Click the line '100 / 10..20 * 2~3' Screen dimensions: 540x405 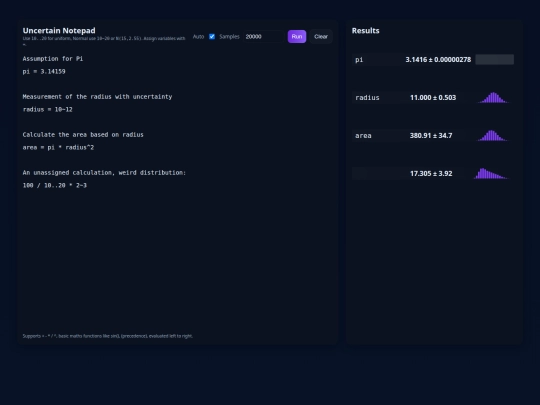(x=55, y=185)
